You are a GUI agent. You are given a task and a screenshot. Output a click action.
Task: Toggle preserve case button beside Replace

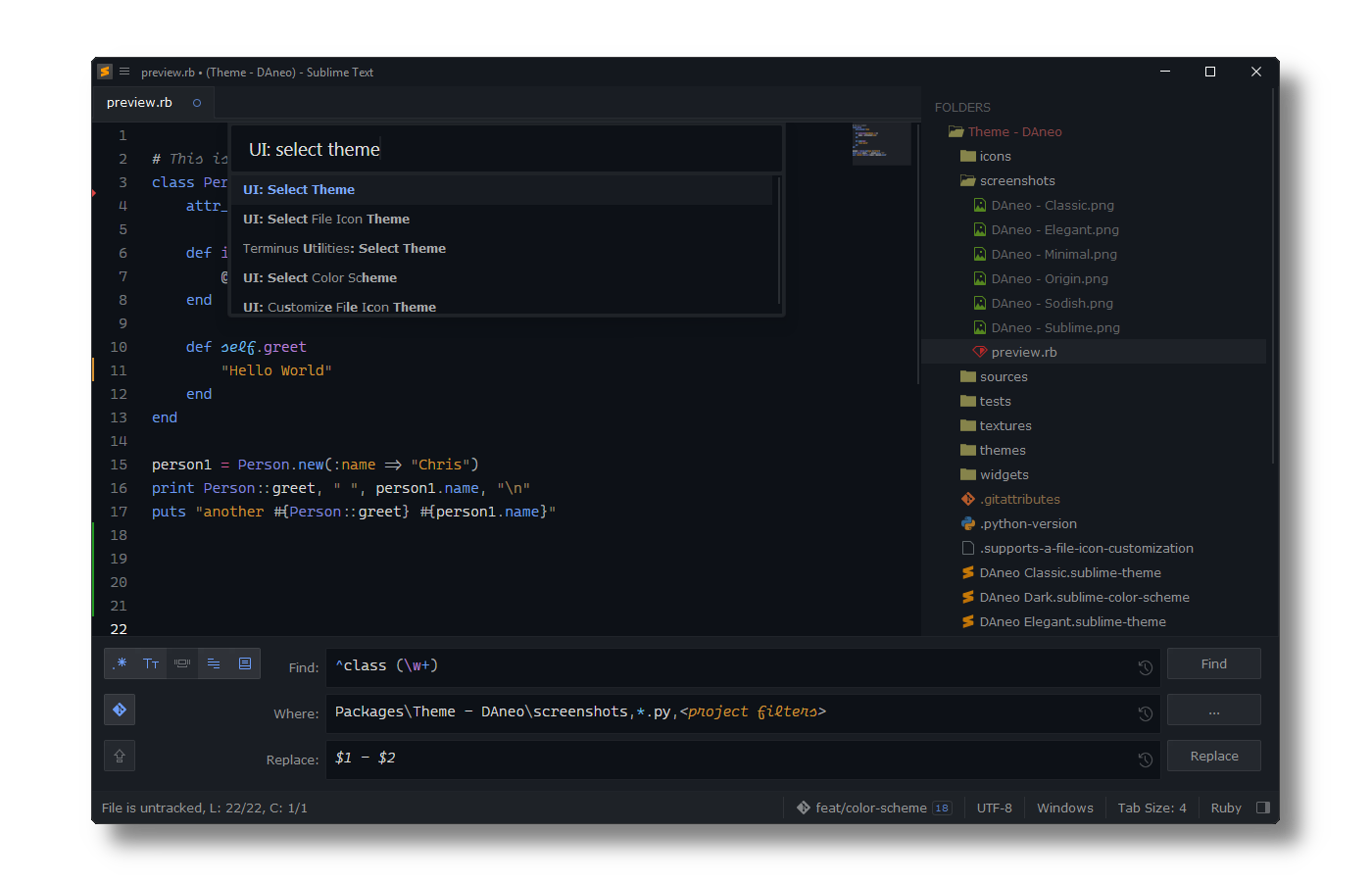120,756
